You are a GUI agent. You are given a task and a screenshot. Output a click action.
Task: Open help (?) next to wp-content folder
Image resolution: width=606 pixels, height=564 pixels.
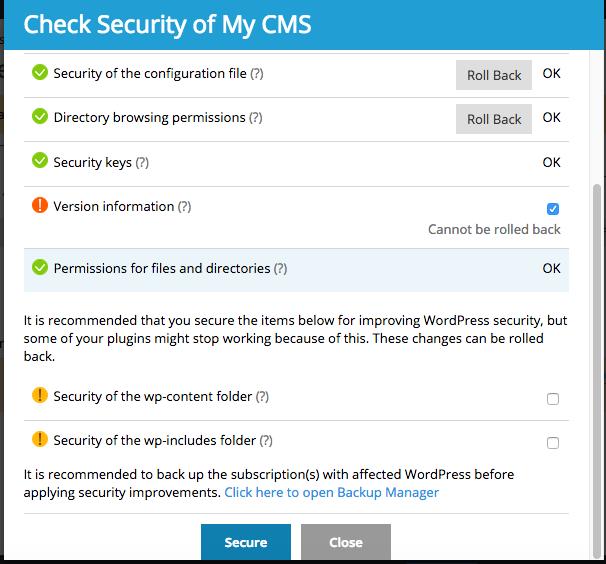pyautogui.click(x=262, y=396)
